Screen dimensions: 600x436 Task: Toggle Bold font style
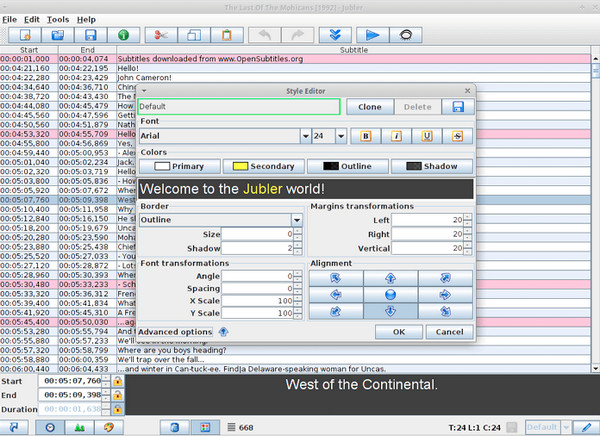366,136
